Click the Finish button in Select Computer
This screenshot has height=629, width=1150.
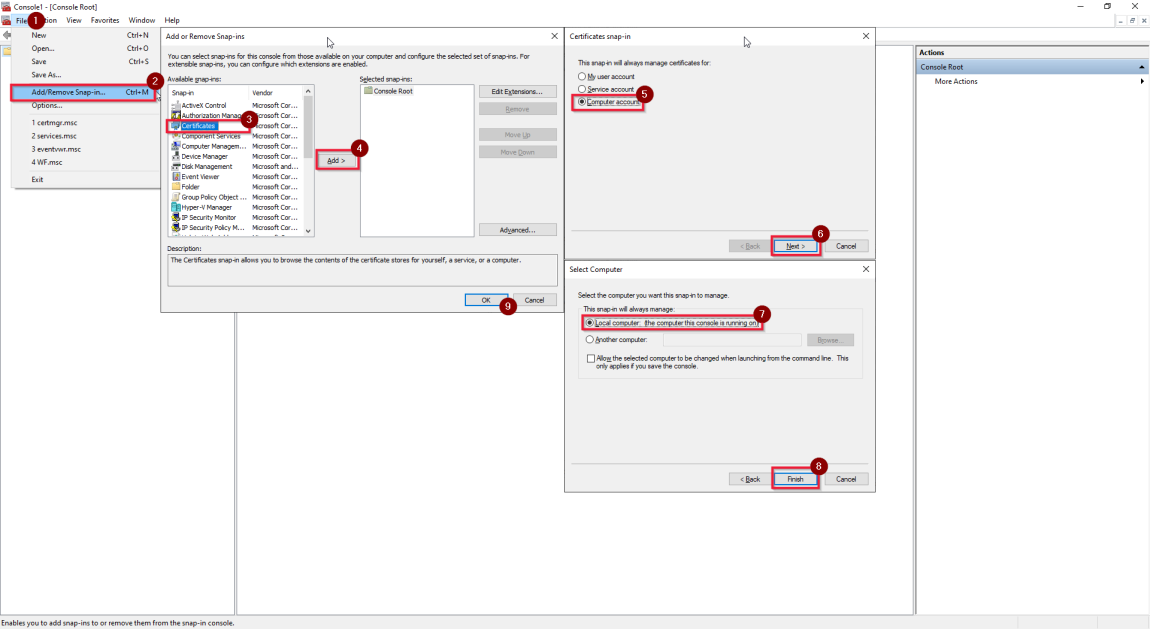tap(795, 478)
